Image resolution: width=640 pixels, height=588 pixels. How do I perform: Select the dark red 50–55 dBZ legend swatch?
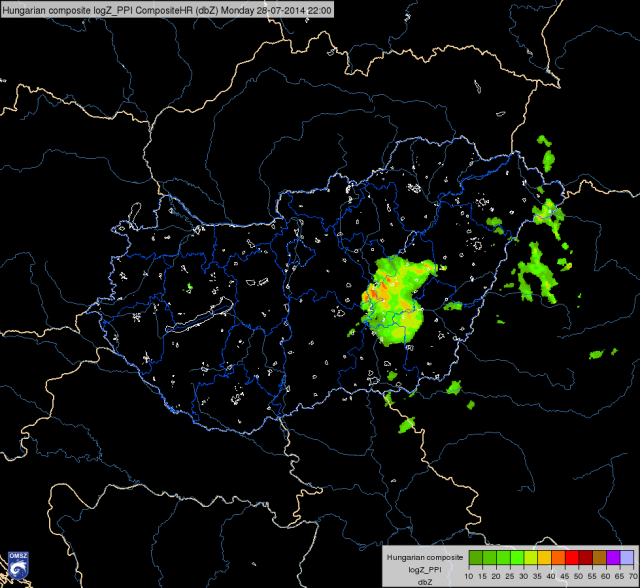point(586,558)
